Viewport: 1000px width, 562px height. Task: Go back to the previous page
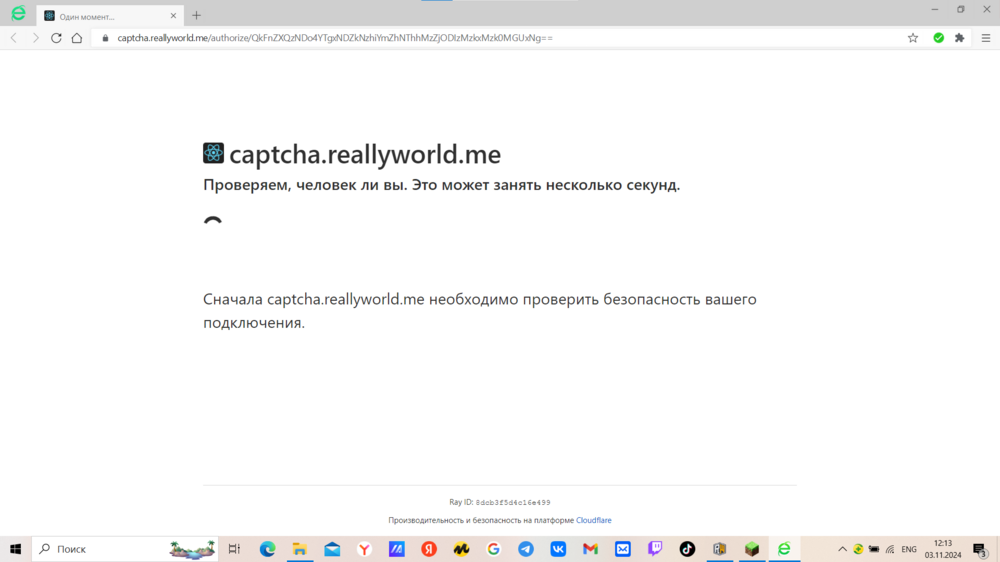14,38
